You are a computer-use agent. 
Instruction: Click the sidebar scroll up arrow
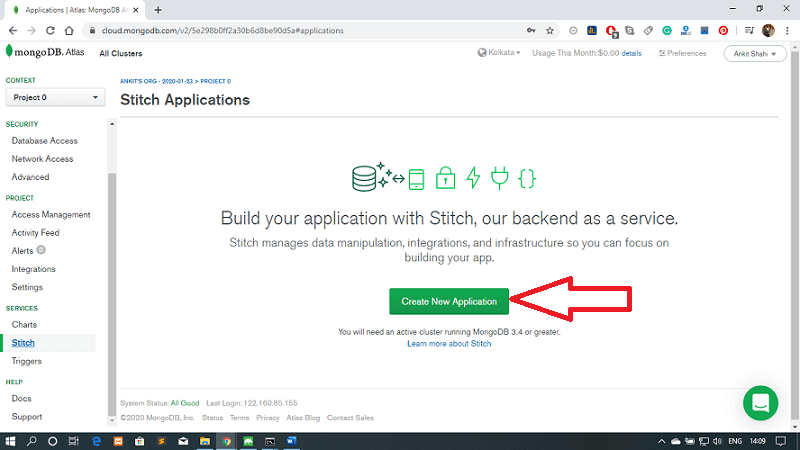coord(112,124)
